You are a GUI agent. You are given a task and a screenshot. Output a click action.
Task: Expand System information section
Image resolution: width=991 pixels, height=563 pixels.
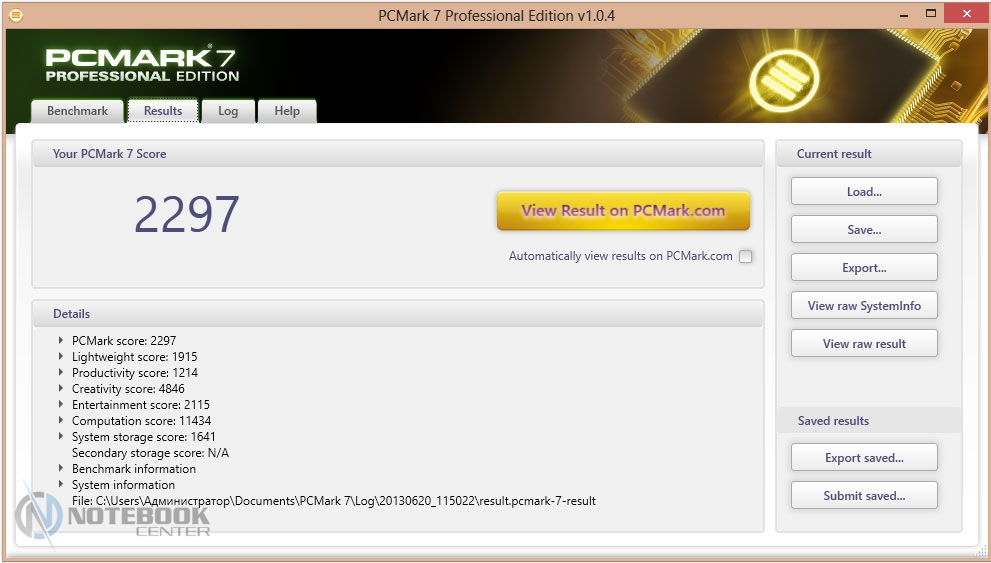coord(62,485)
